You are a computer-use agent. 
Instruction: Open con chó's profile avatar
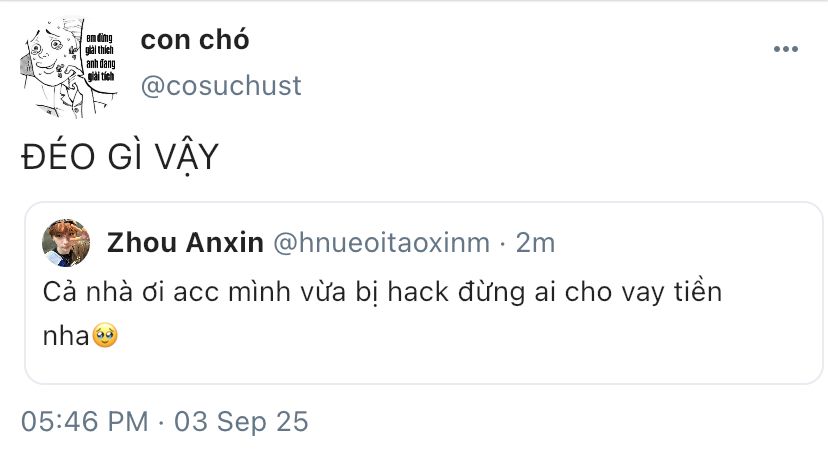pyautogui.click(x=69, y=67)
